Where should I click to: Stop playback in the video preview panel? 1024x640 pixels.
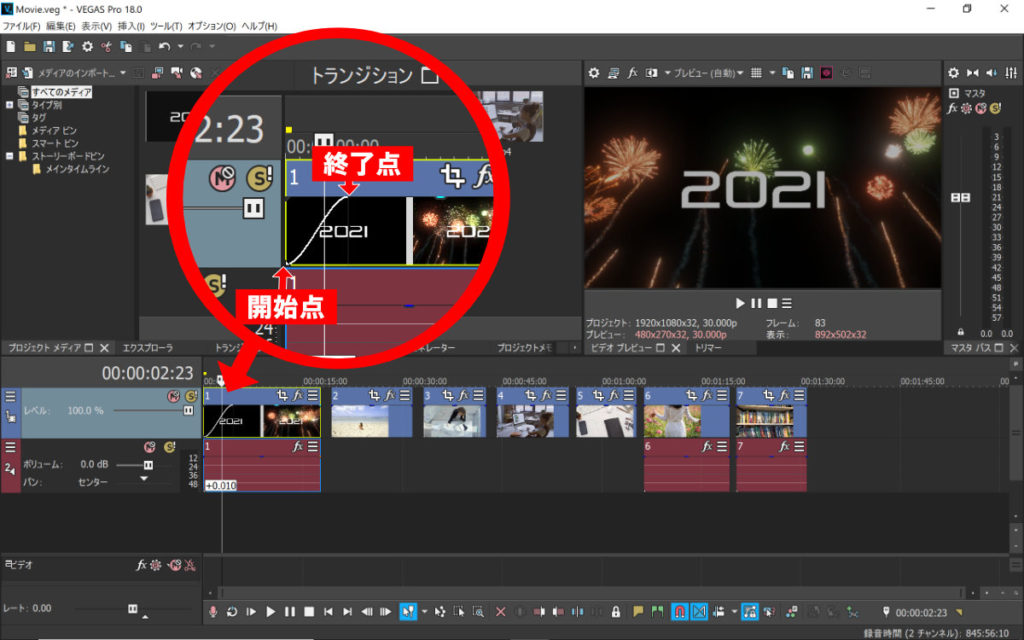772,303
